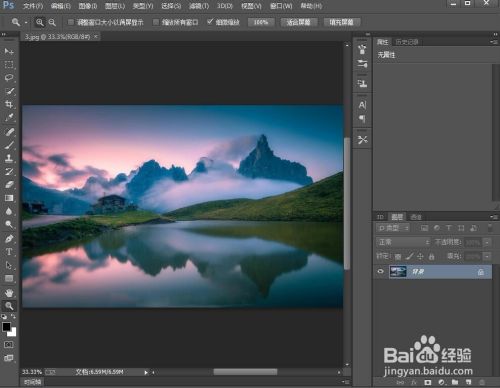Create a new layer group
The width and height of the screenshot is (500, 388).
click(x=455, y=382)
